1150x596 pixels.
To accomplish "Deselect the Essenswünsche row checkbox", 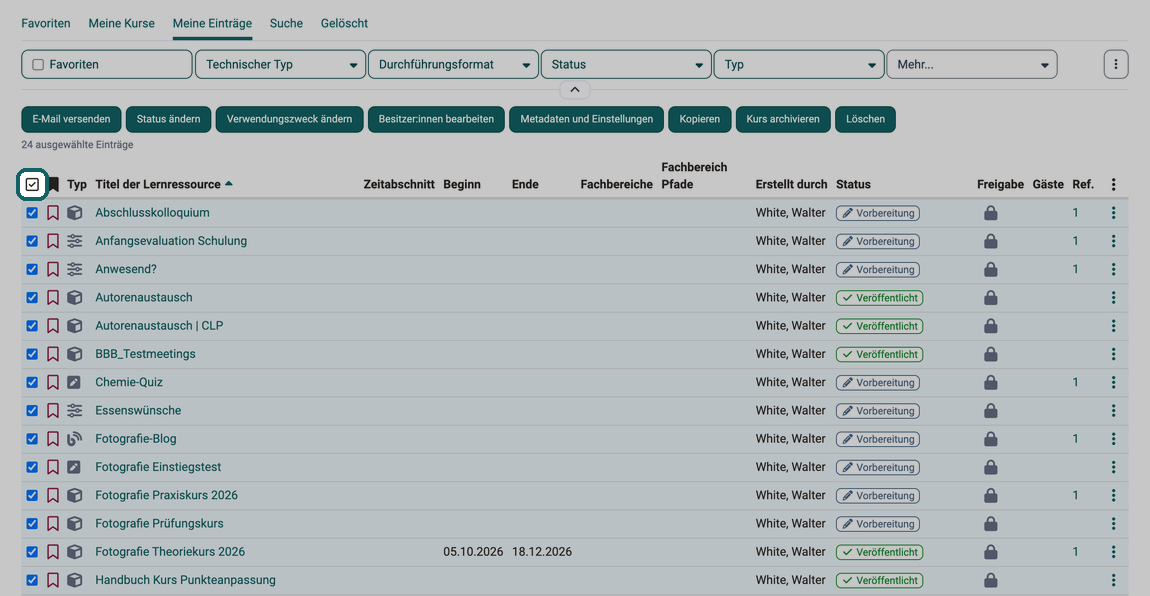I will (32, 411).
